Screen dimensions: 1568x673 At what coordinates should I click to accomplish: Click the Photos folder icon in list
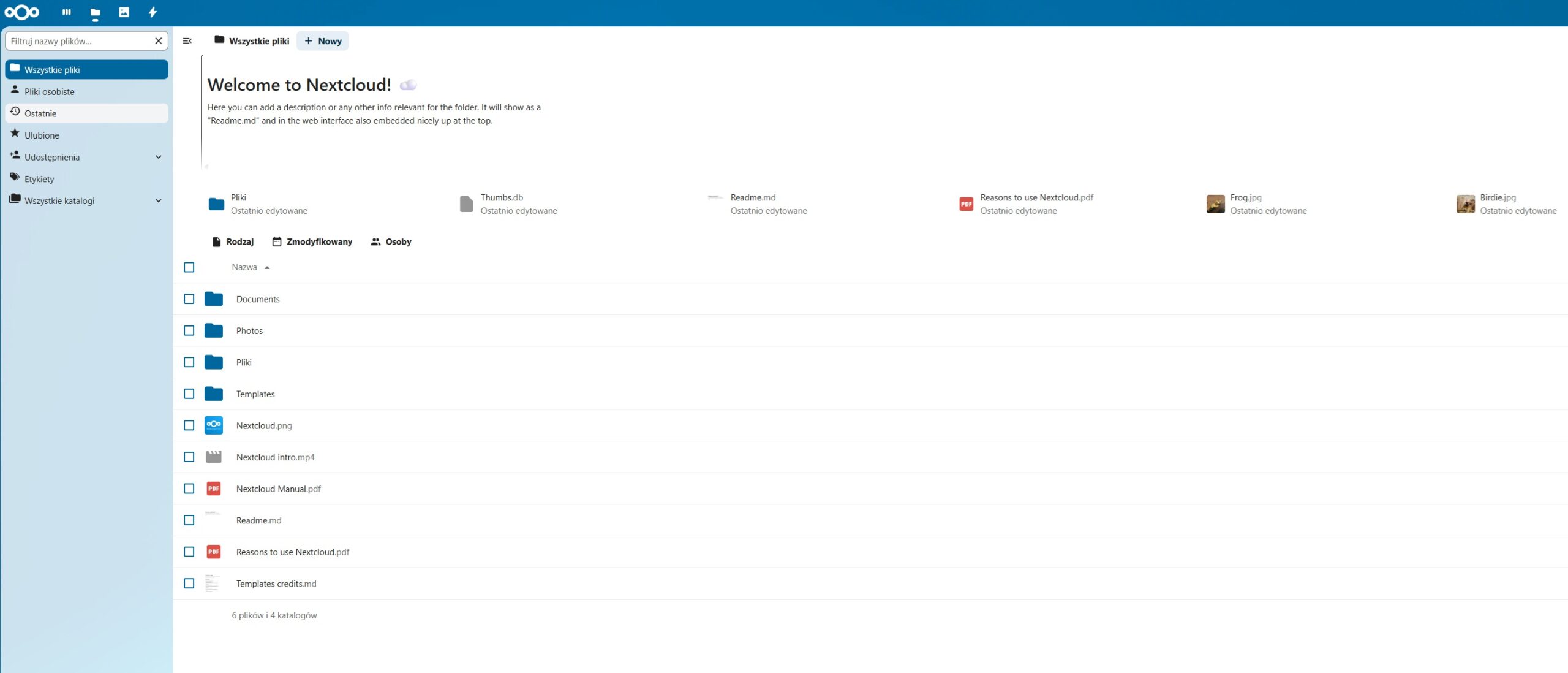tap(214, 331)
